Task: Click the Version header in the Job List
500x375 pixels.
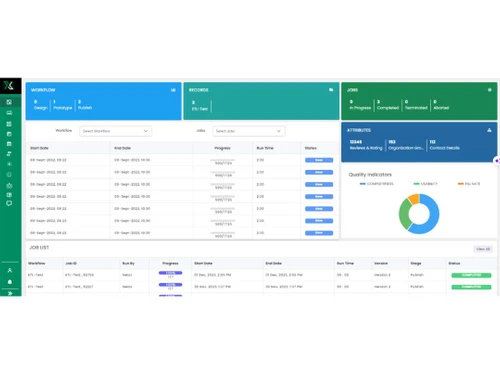Action: click(381, 263)
